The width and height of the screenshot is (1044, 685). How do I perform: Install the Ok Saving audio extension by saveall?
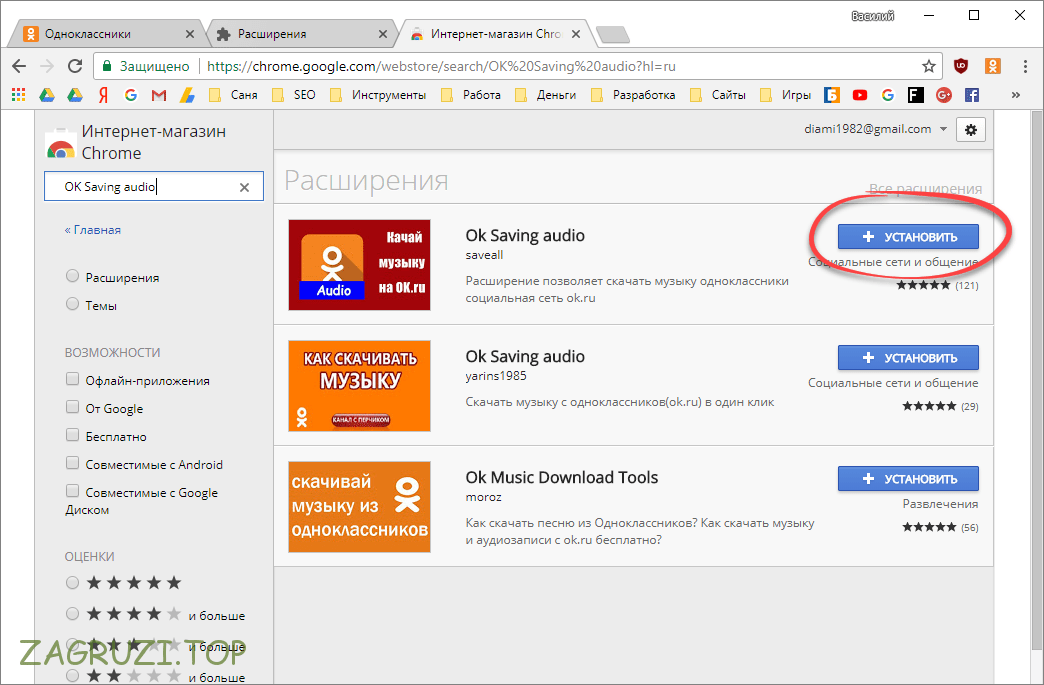(x=908, y=237)
